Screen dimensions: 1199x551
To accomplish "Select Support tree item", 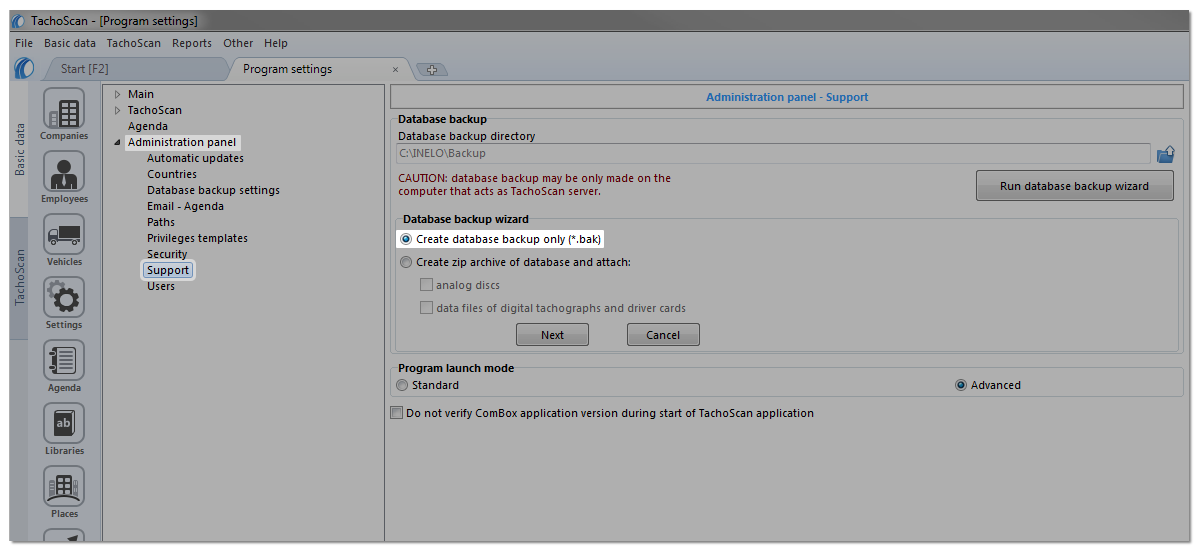I will (168, 271).
